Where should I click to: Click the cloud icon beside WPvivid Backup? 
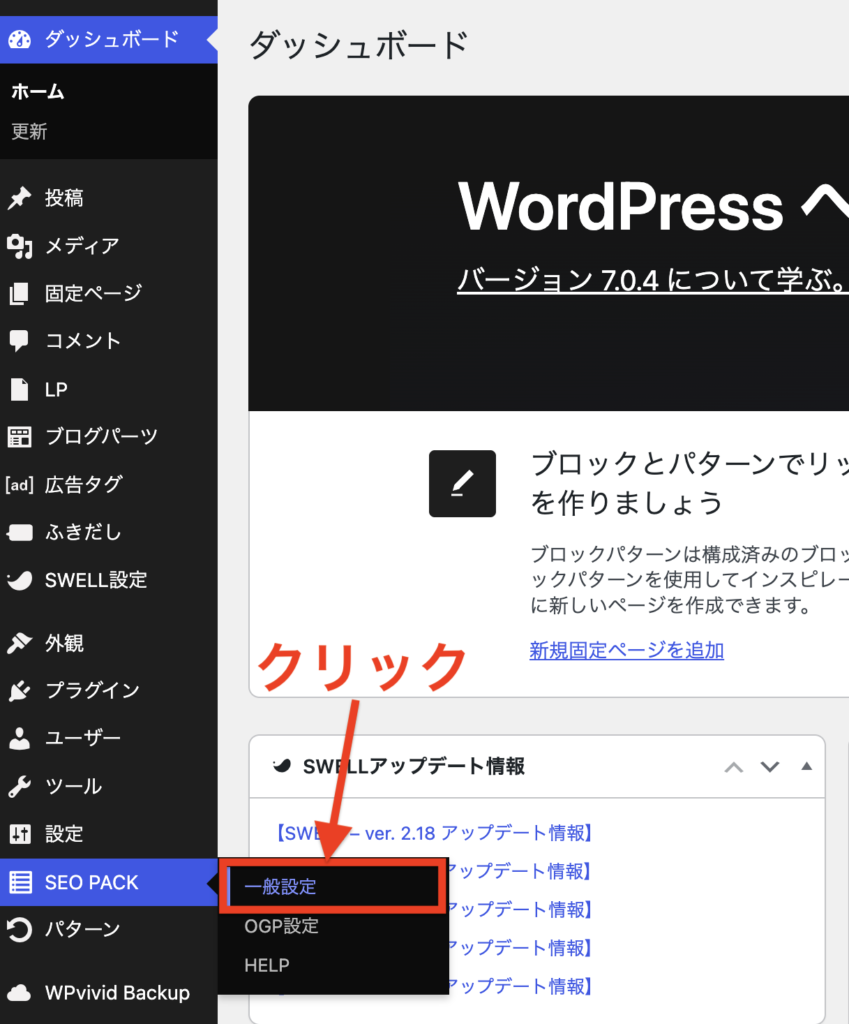[20, 993]
